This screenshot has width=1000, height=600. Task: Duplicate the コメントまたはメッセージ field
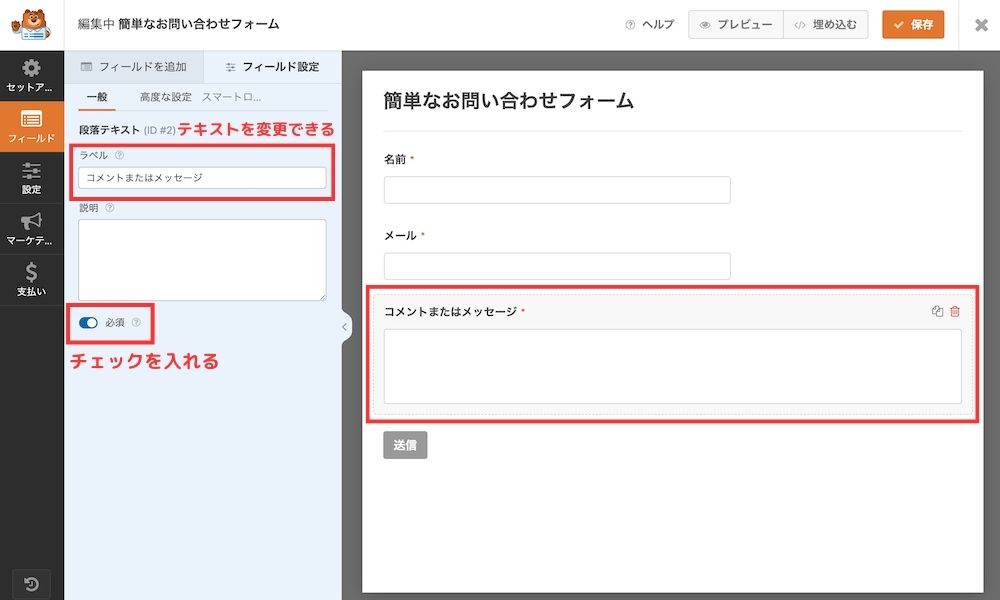tap(937, 311)
